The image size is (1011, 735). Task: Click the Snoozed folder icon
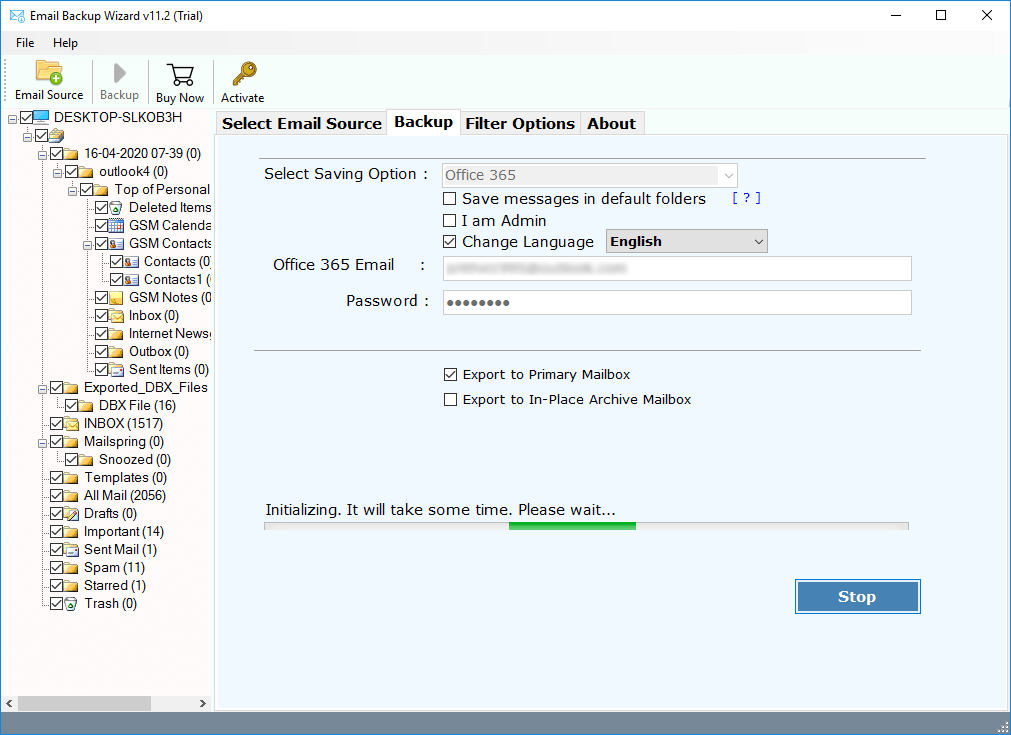(86, 460)
